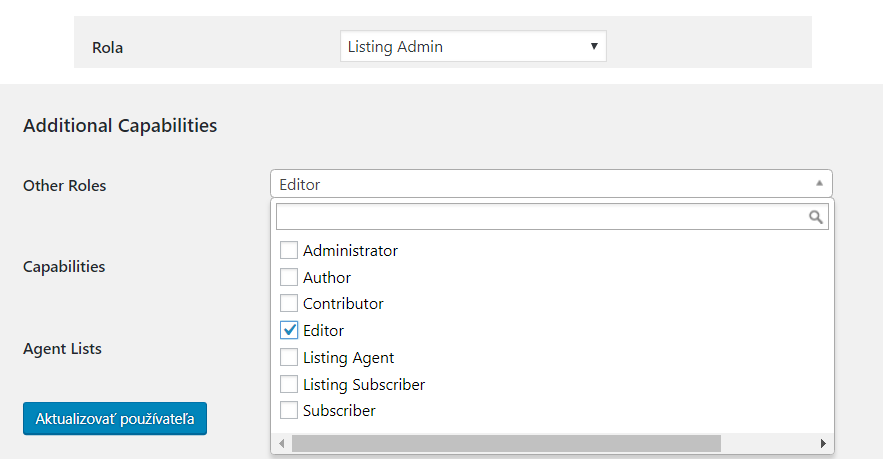Click the horizontal scrollbar thumb in the dropdown
The width and height of the screenshot is (883, 459).
506,443
